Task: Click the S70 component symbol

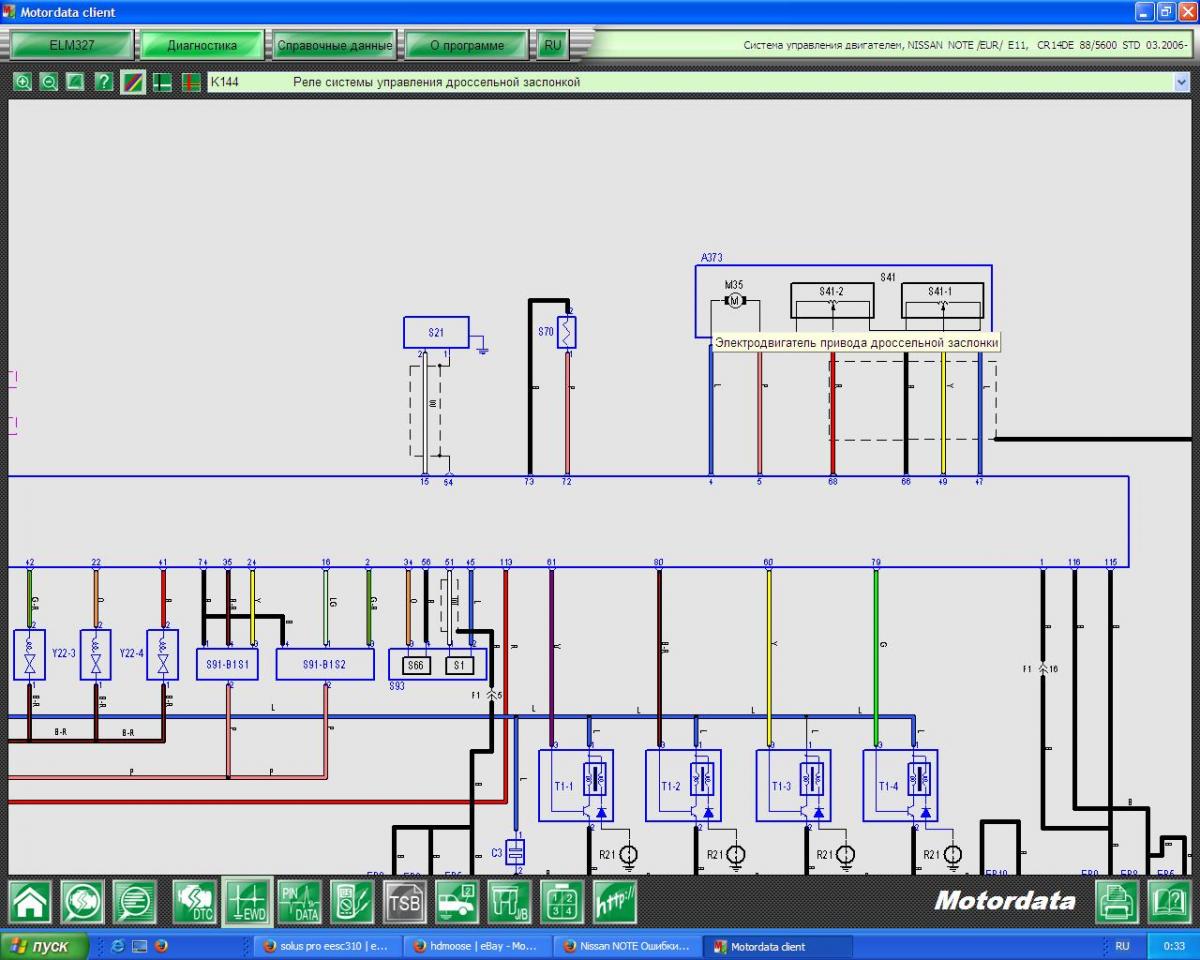Action: click(x=567, y=332)
